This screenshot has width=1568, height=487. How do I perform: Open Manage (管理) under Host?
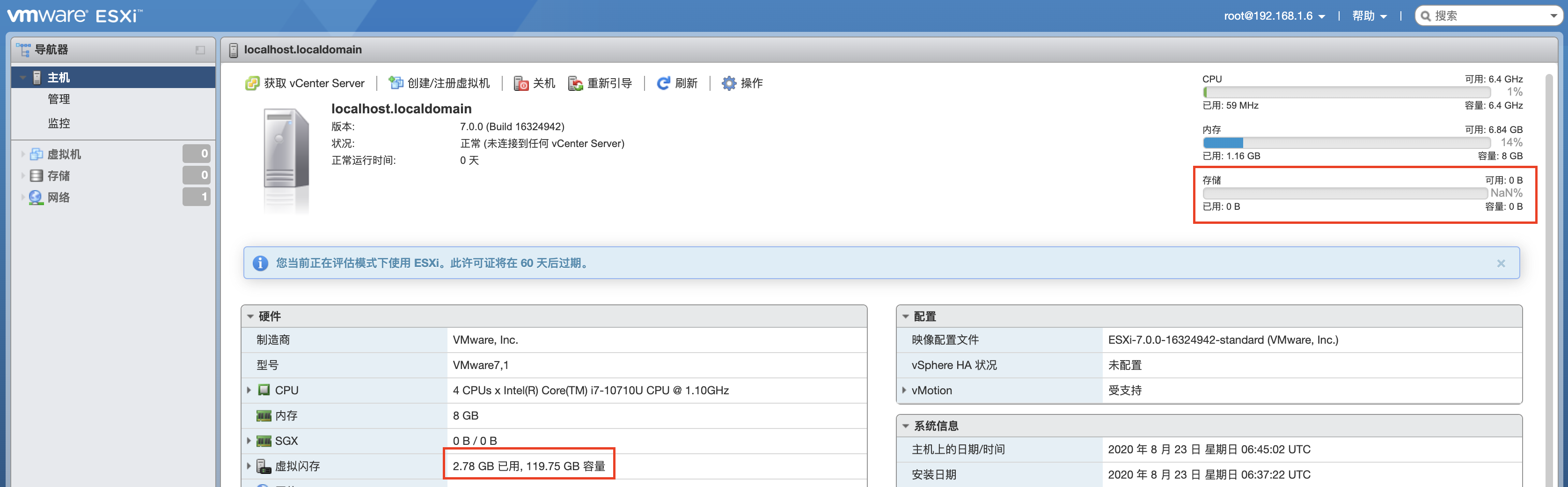pyautogui.click(x=59, y=99)
